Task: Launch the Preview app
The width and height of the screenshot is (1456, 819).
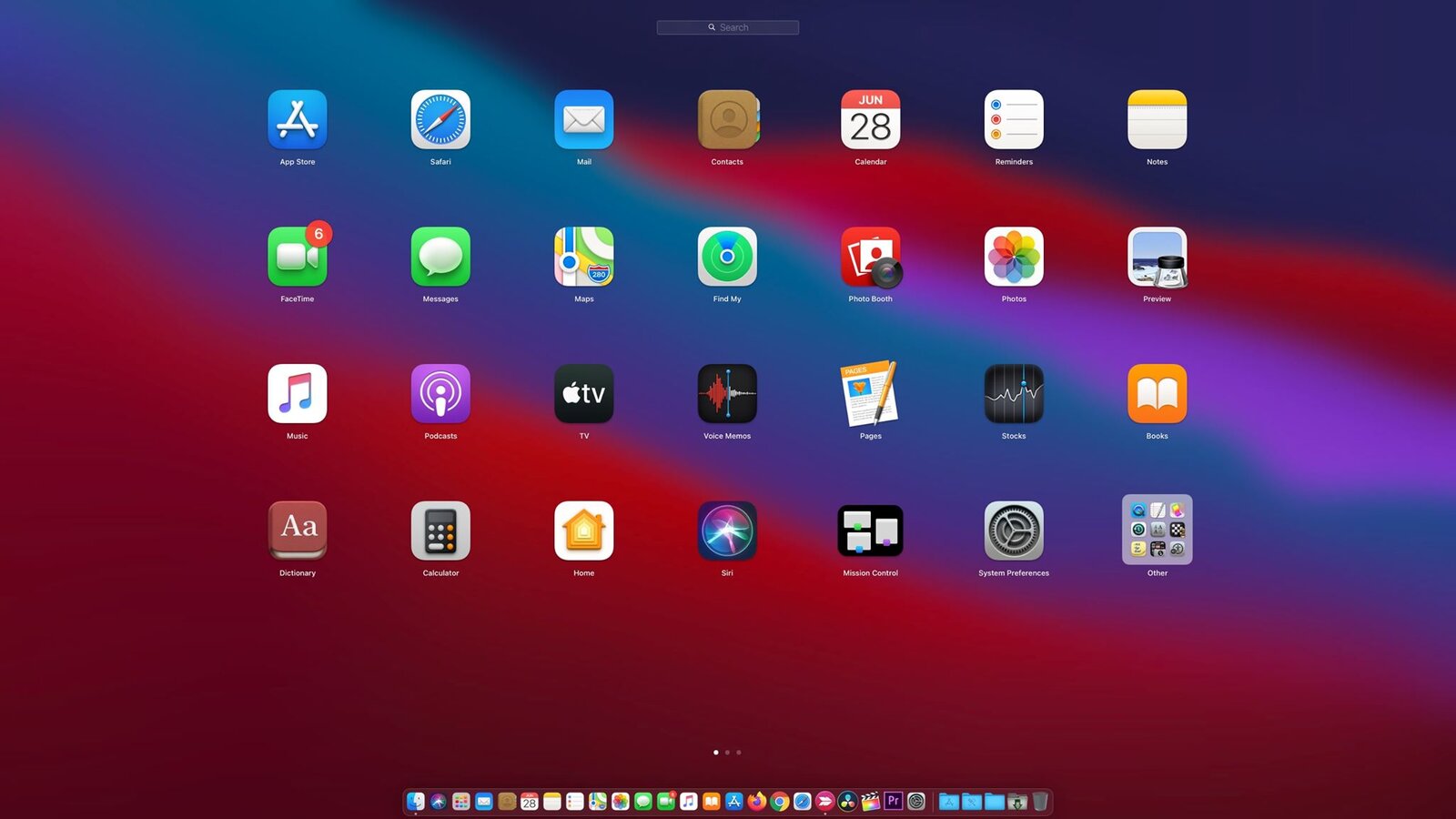Action: (x=1158, y=257)
